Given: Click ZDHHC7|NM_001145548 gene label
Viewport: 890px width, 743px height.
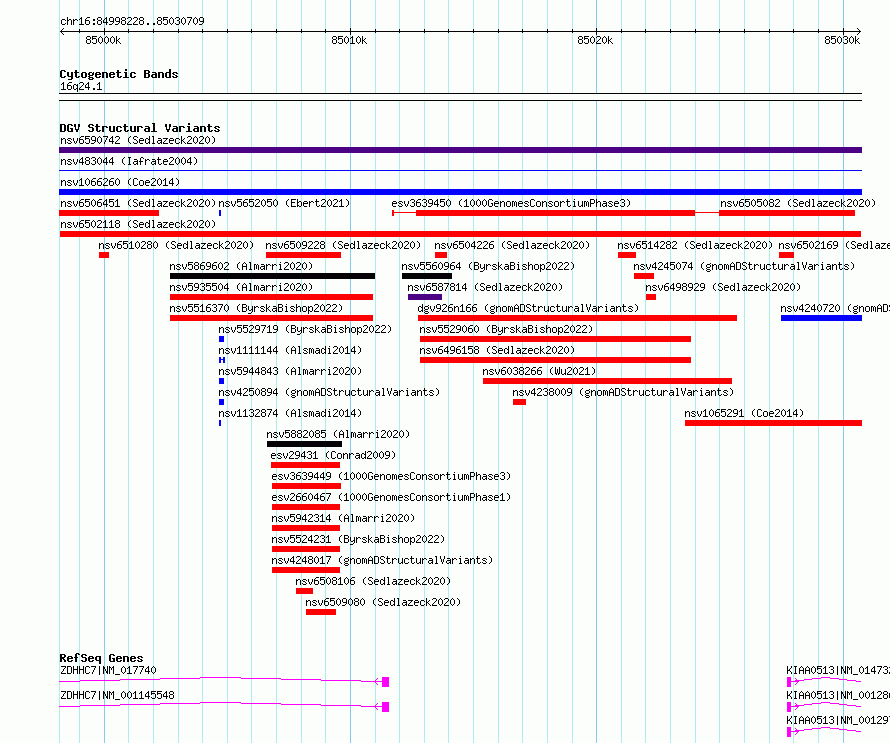Looking at the screenshot, I should (117, 695).
